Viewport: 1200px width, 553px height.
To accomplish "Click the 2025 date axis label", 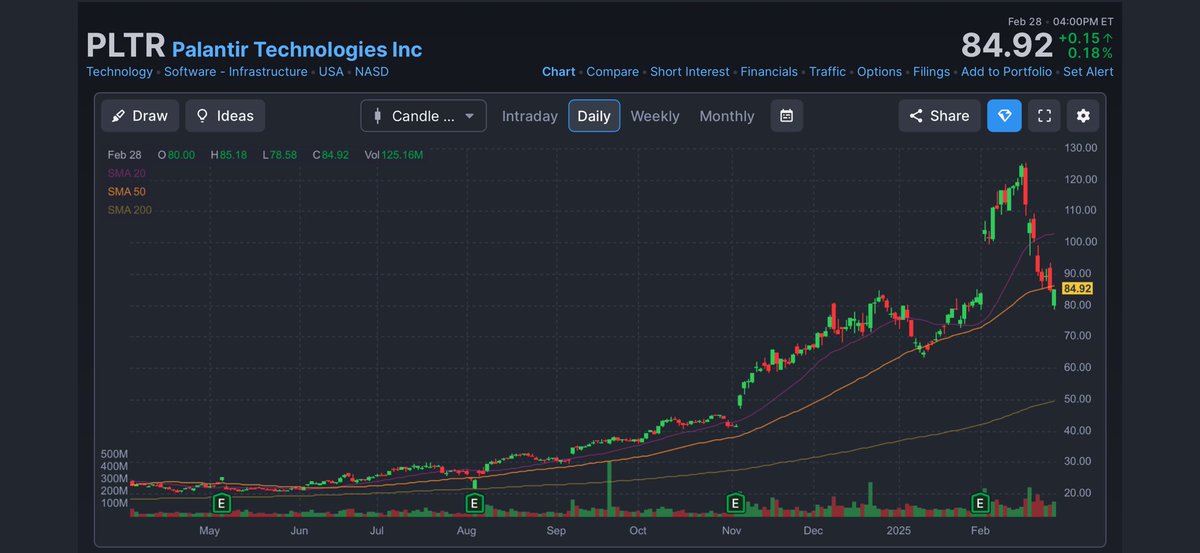I will [897, 531].
